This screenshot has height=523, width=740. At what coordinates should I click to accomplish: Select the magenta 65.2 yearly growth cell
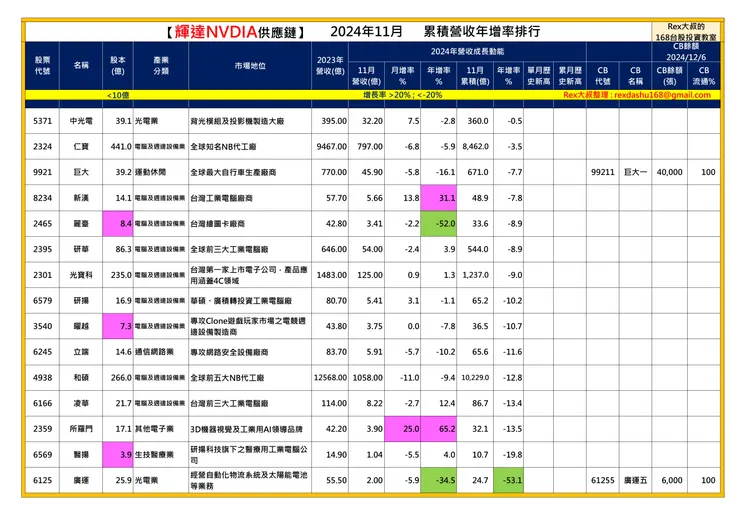pos(439,429)
